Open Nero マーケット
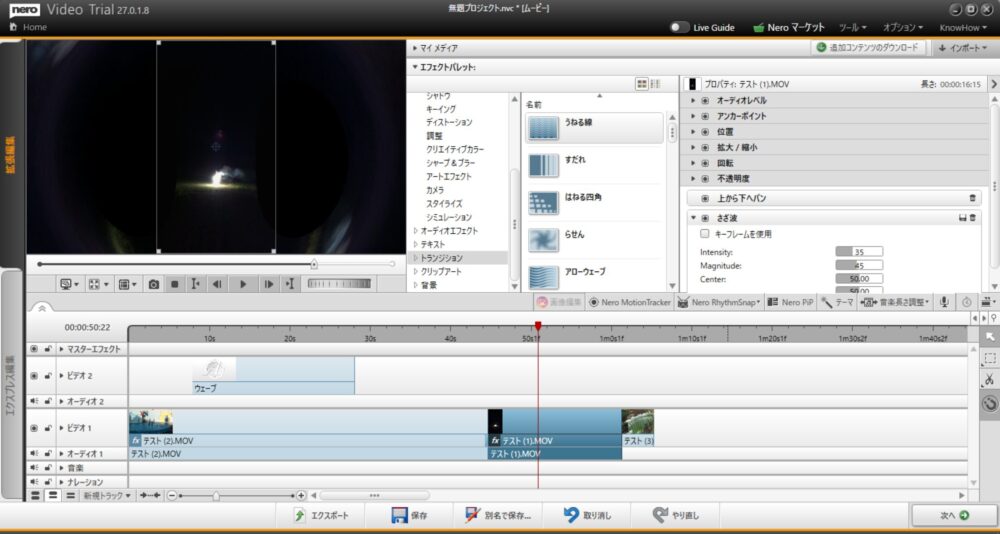The height and width of the screenshot is (534, 1000). tap(789, 27)
